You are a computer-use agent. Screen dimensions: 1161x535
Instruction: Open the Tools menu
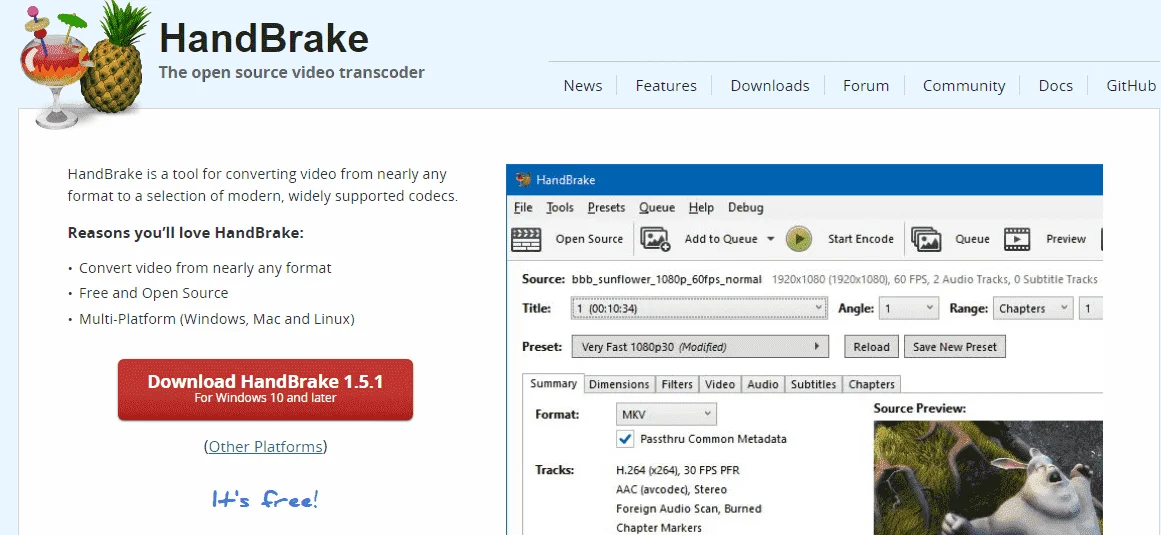(560, 207)
